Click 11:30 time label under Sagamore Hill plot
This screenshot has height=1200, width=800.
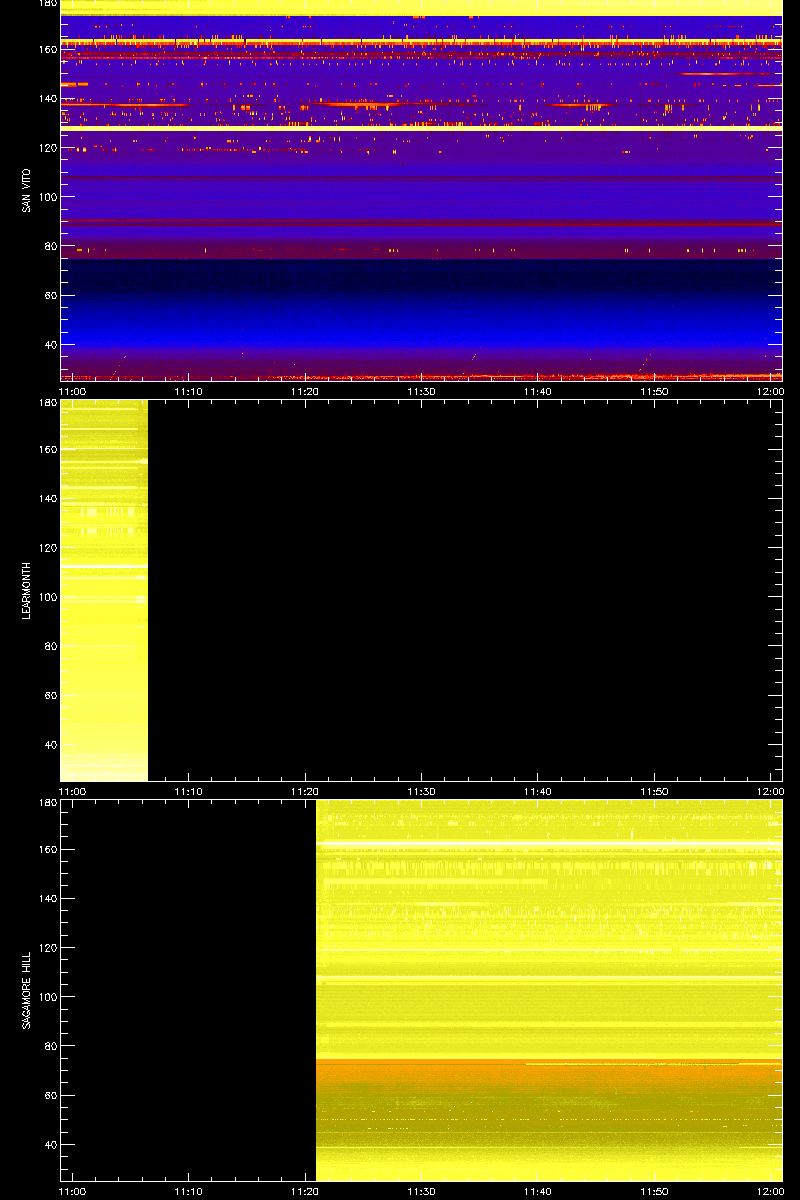coord(421,1191)
